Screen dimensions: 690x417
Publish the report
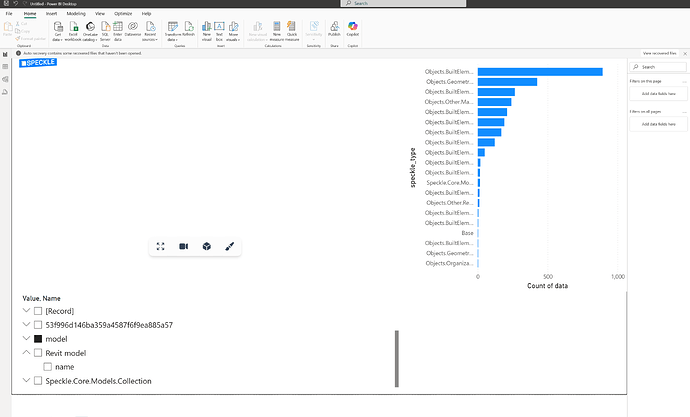334,29
